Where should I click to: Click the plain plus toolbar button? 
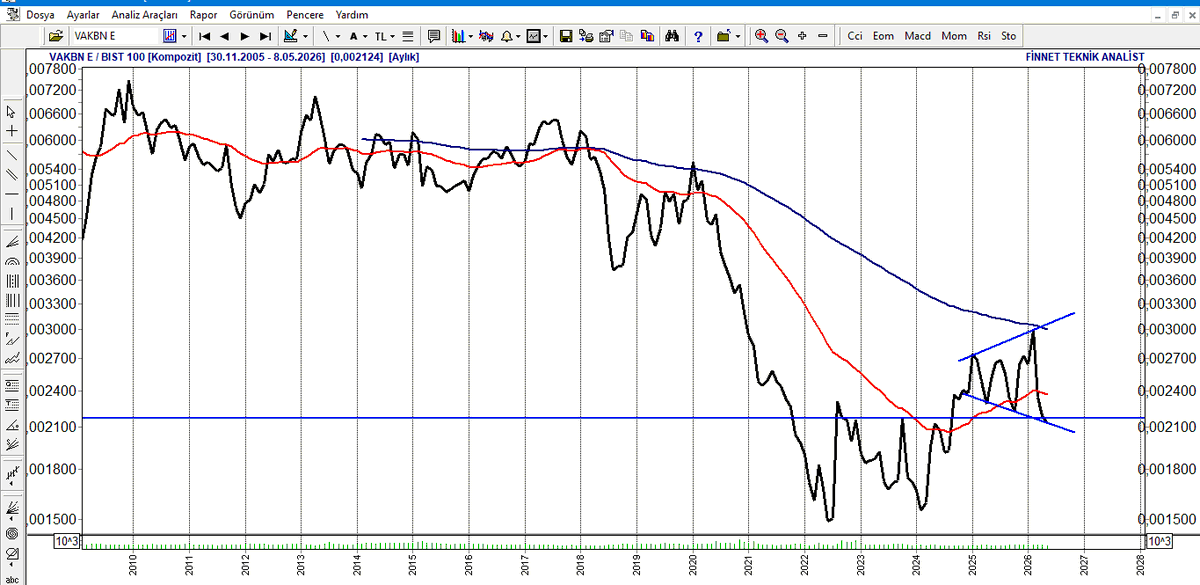coord(802,36)
